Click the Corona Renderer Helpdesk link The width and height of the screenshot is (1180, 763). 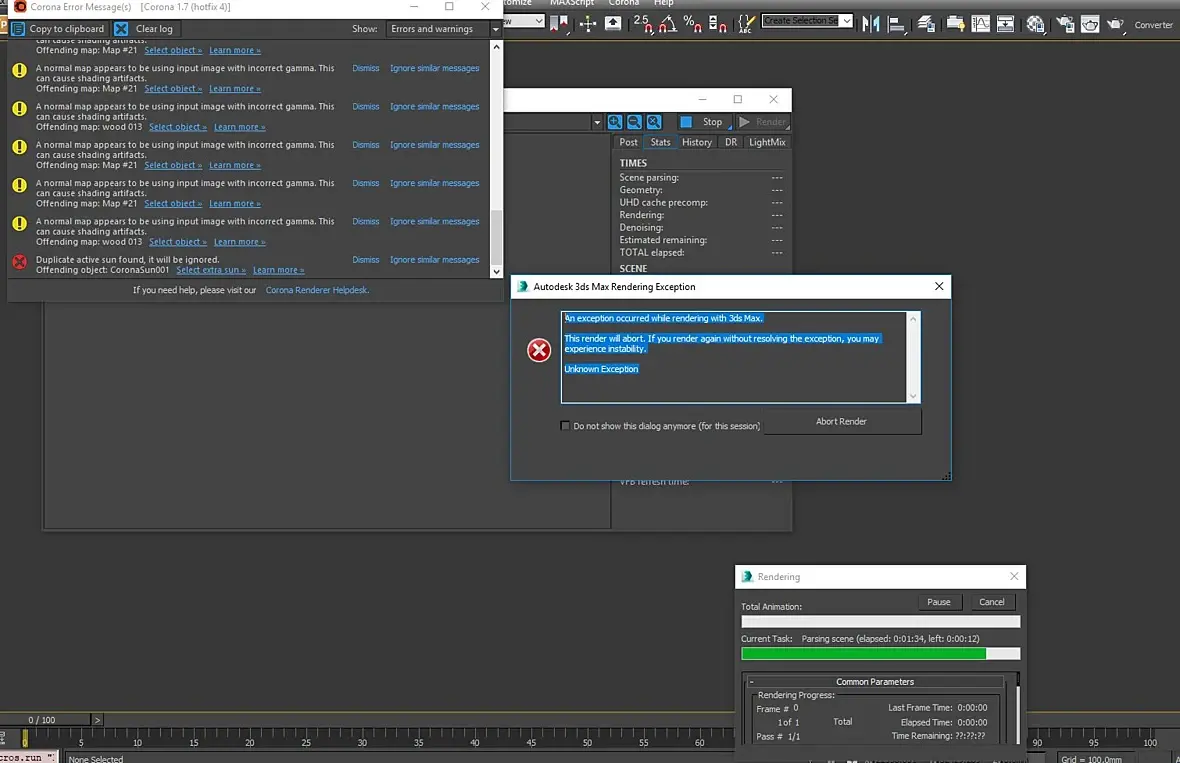coord(317,290)
